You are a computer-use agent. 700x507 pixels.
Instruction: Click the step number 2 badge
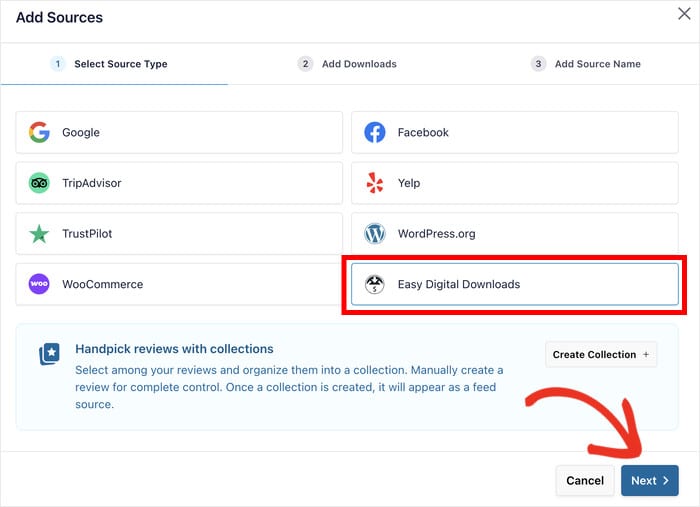305,64
